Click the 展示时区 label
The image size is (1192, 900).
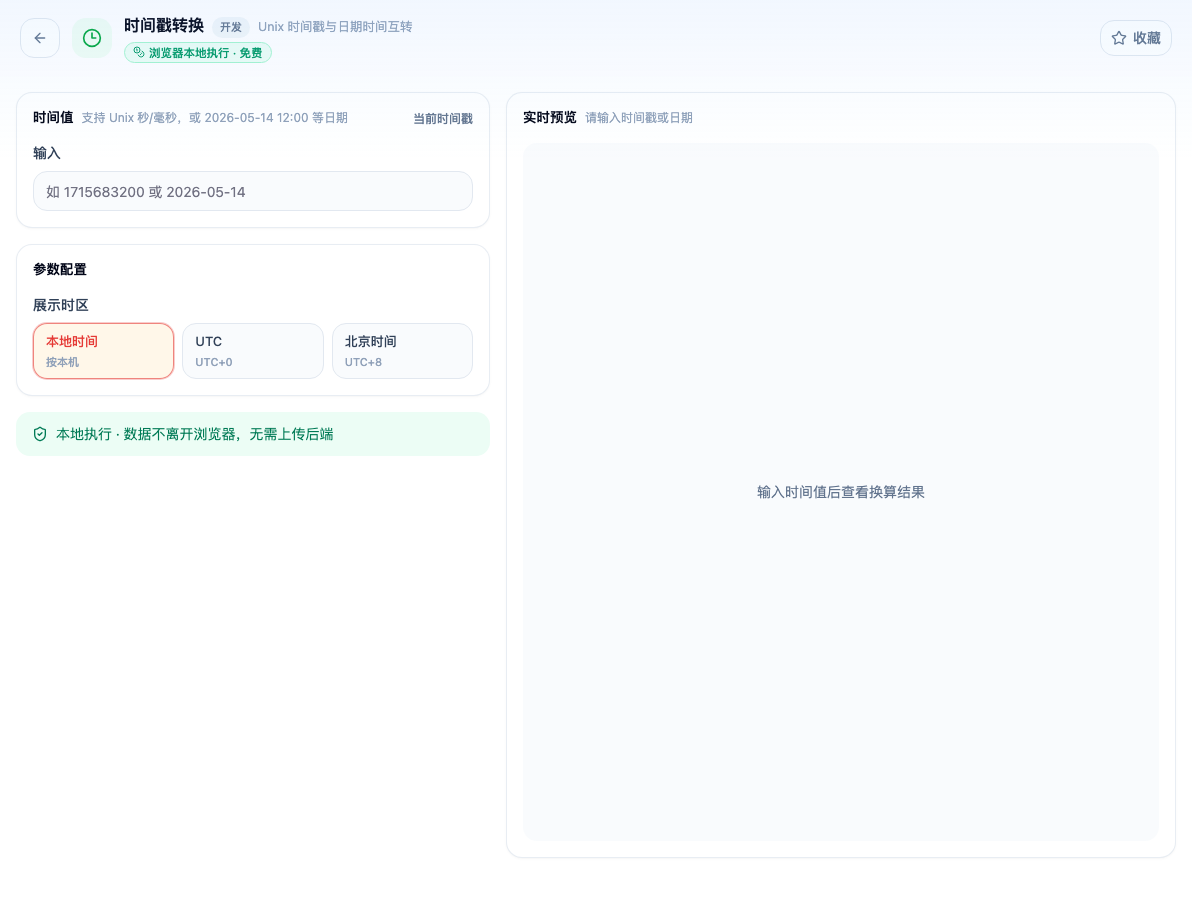pos(61,305)
